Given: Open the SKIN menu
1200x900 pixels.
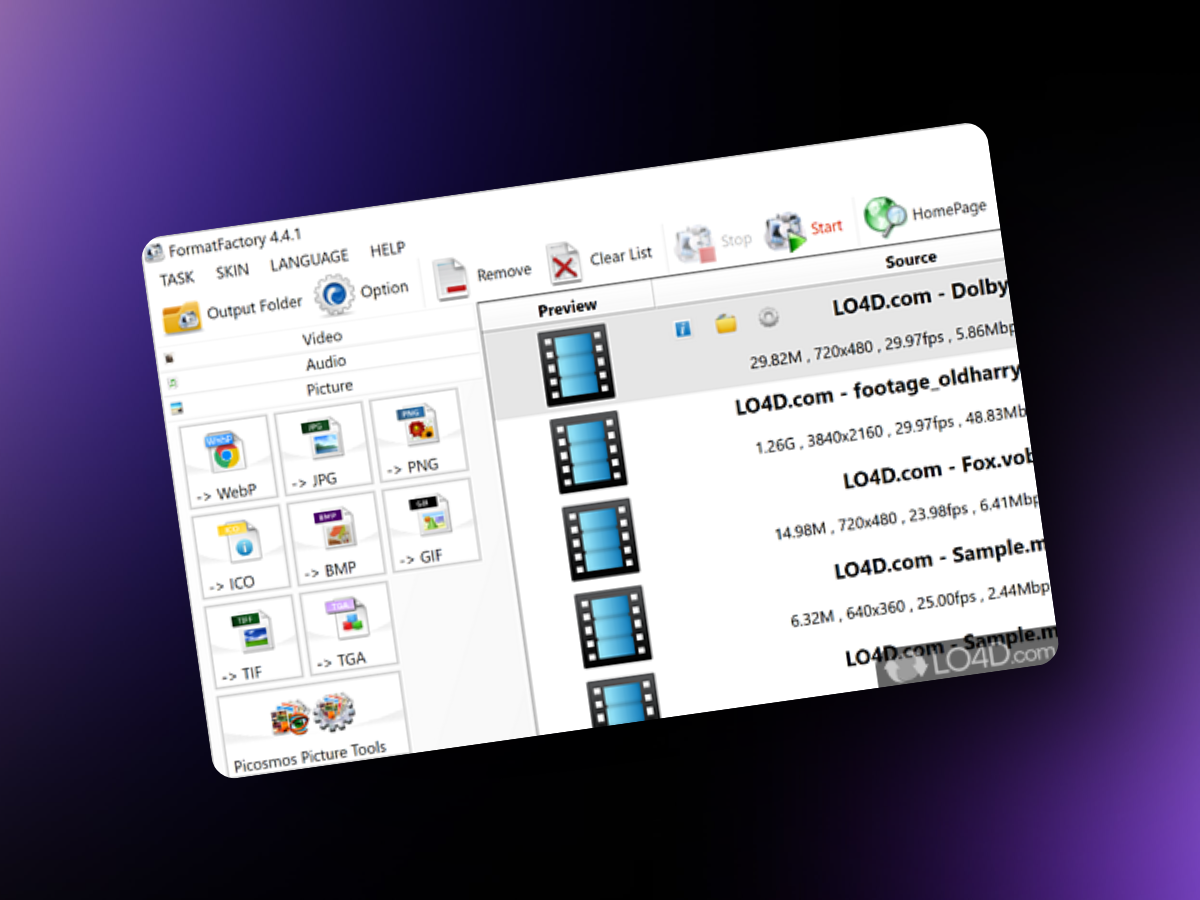Looking at the screenshot, I should 232,270.
